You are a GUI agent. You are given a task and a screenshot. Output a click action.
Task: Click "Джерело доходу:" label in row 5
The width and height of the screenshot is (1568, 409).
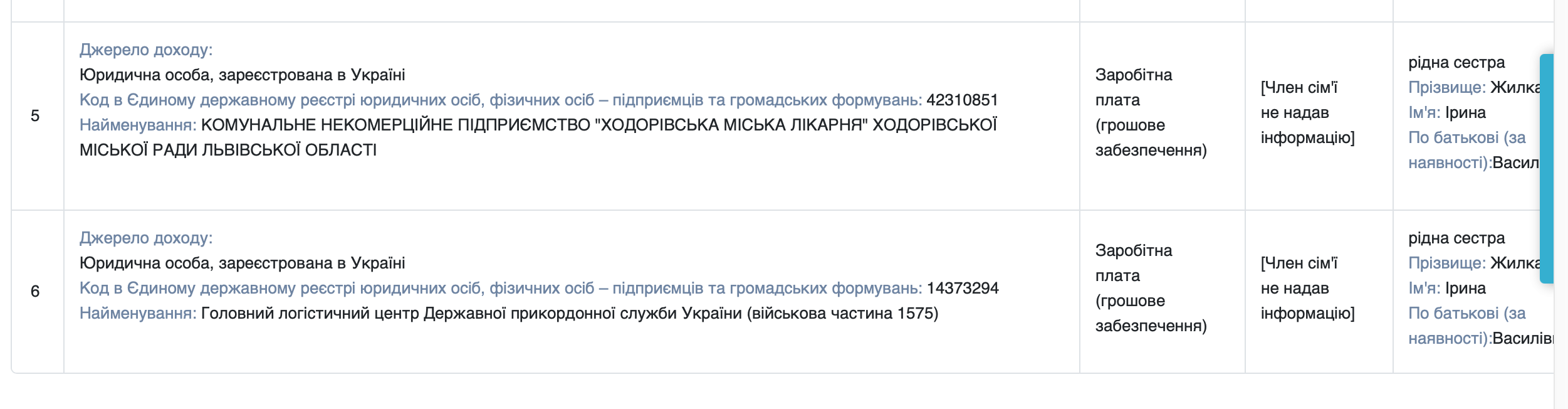(146, 50)
